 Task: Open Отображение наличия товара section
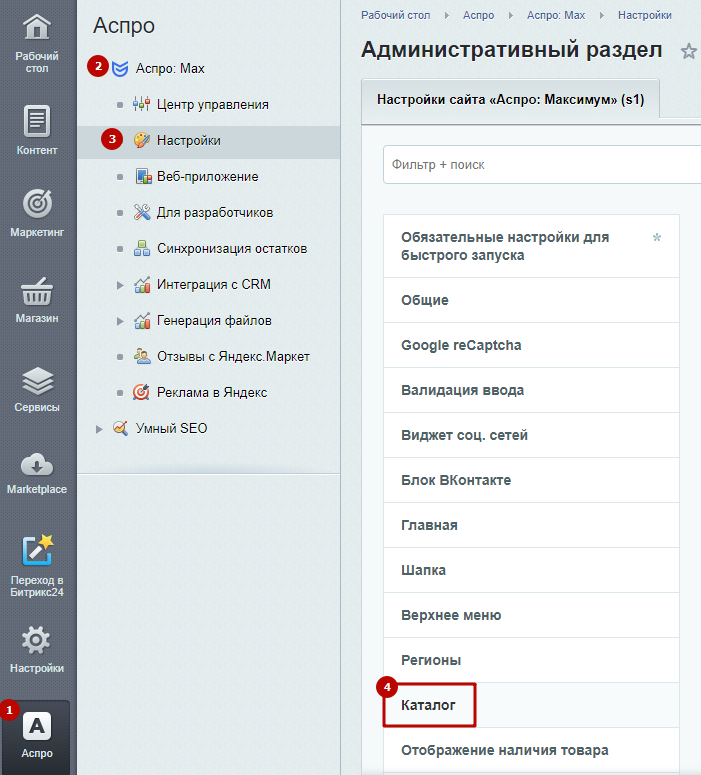(x=531, y=750)
